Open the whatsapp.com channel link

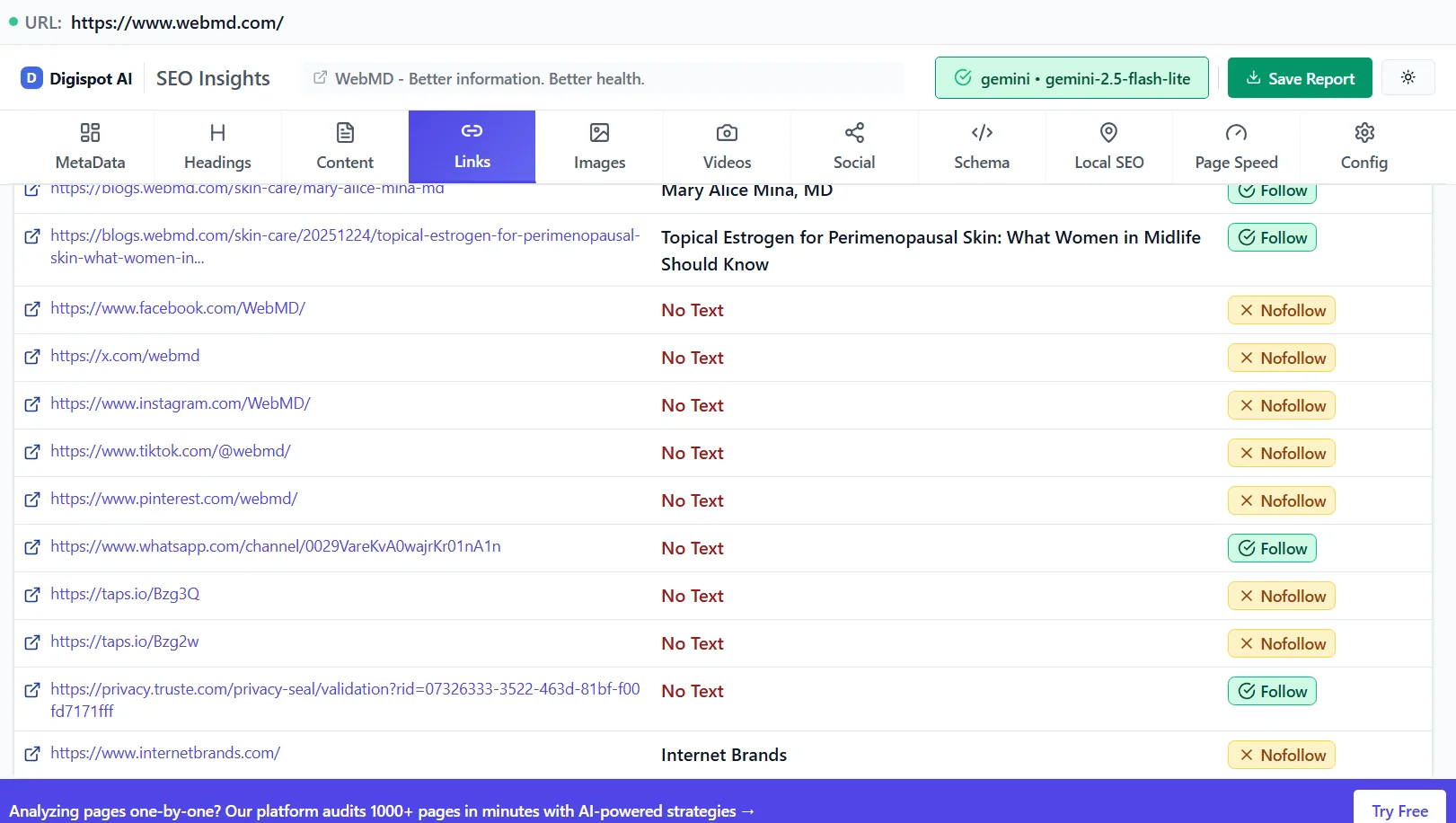pyautogui.click(x=276, y=546)
